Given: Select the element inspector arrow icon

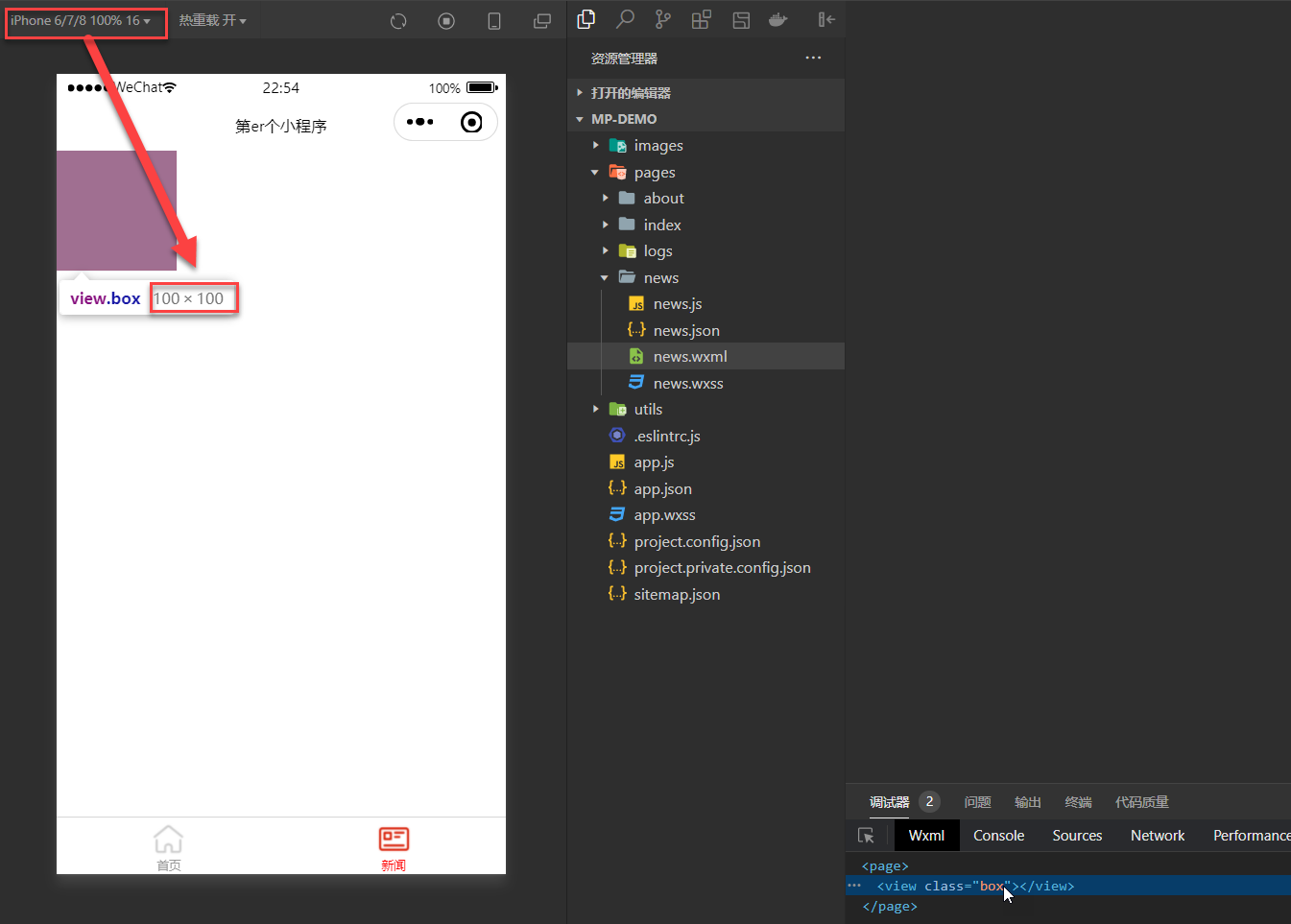Looking at the screenshot, I should (x=866, y=836).
